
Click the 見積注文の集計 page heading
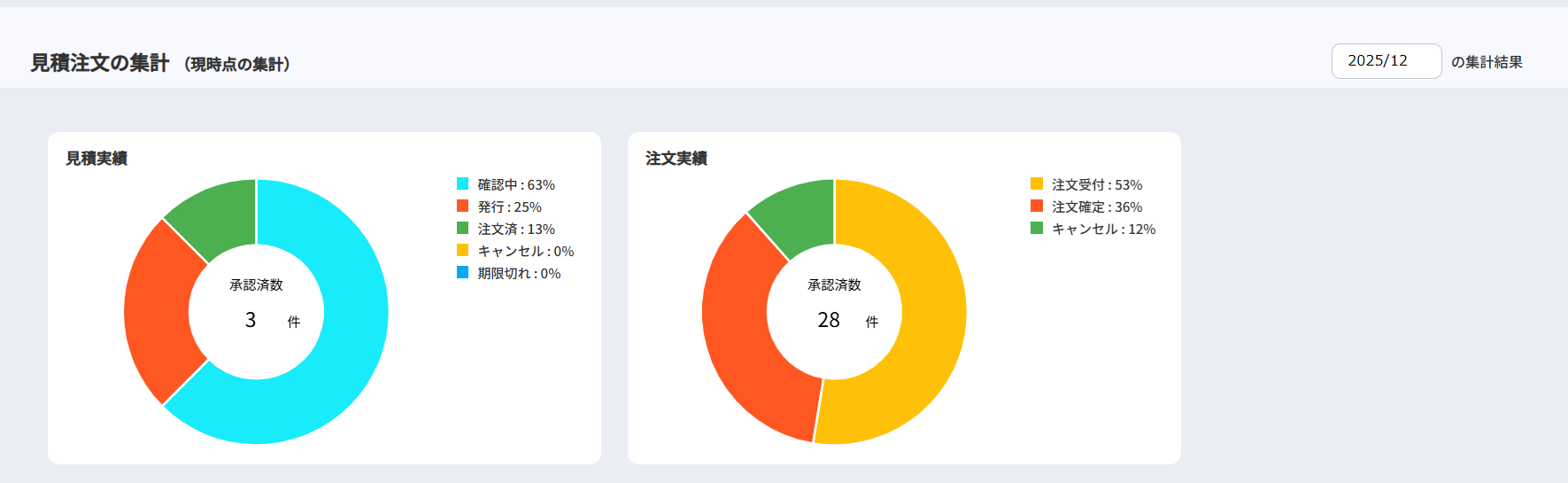click(x=100, y=63)
